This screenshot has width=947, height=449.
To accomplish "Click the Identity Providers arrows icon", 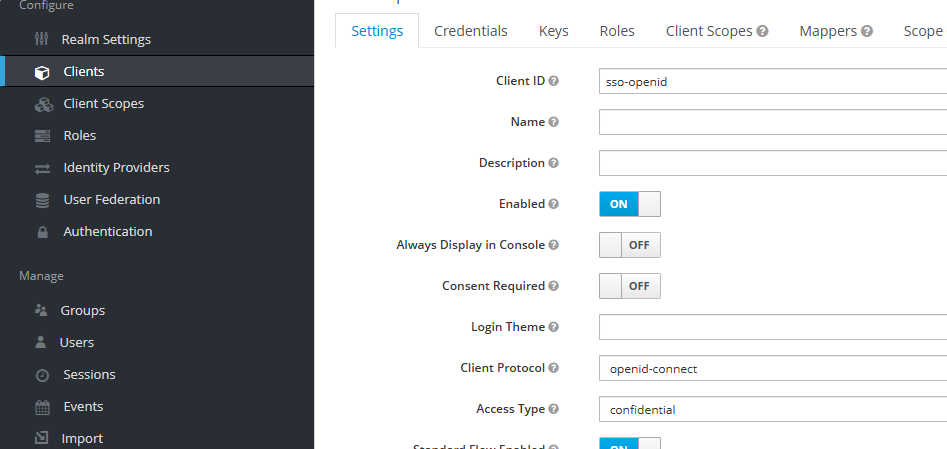I will (42, 168).
